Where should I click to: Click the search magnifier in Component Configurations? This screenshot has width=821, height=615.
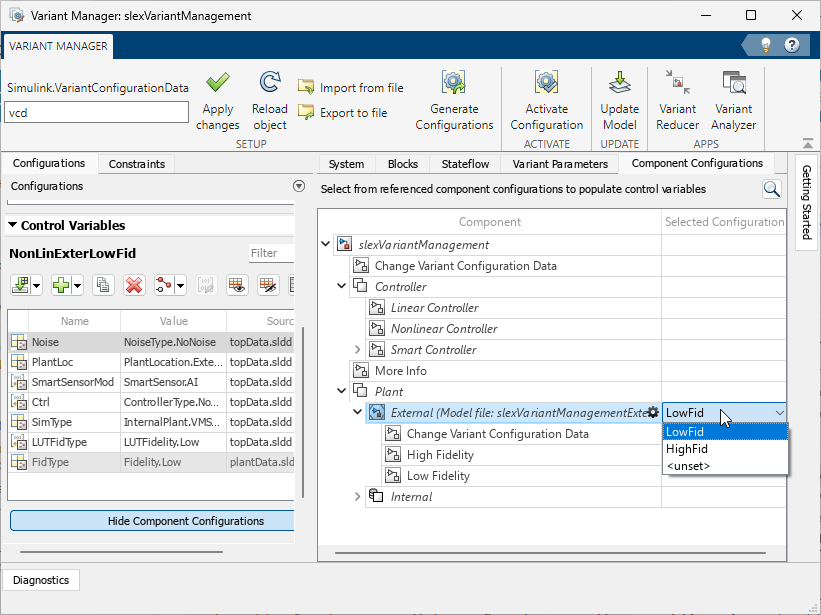coord(772,189)
